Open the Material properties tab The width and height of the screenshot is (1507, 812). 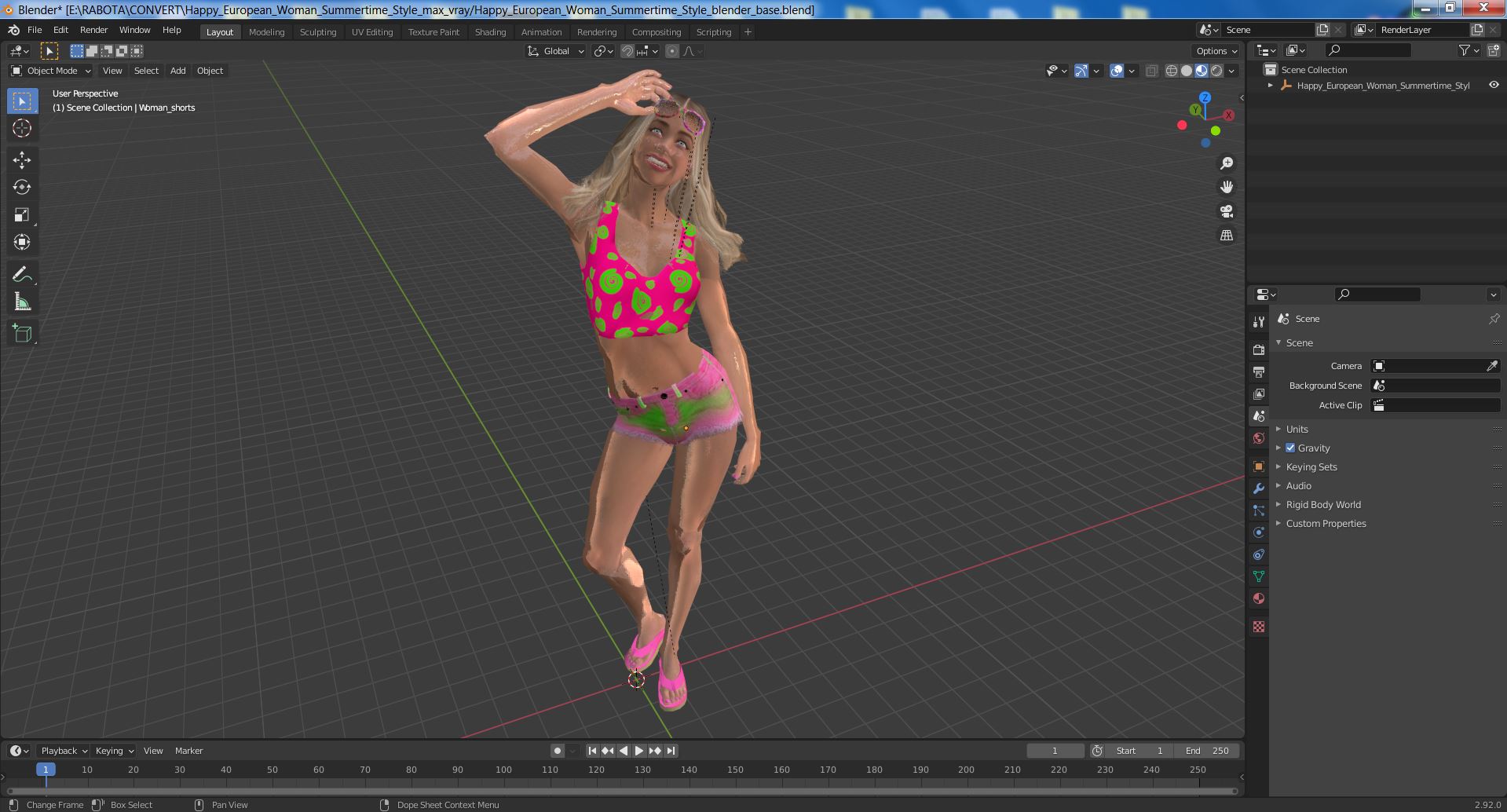pyautogui.click(x=1259, y=598)
